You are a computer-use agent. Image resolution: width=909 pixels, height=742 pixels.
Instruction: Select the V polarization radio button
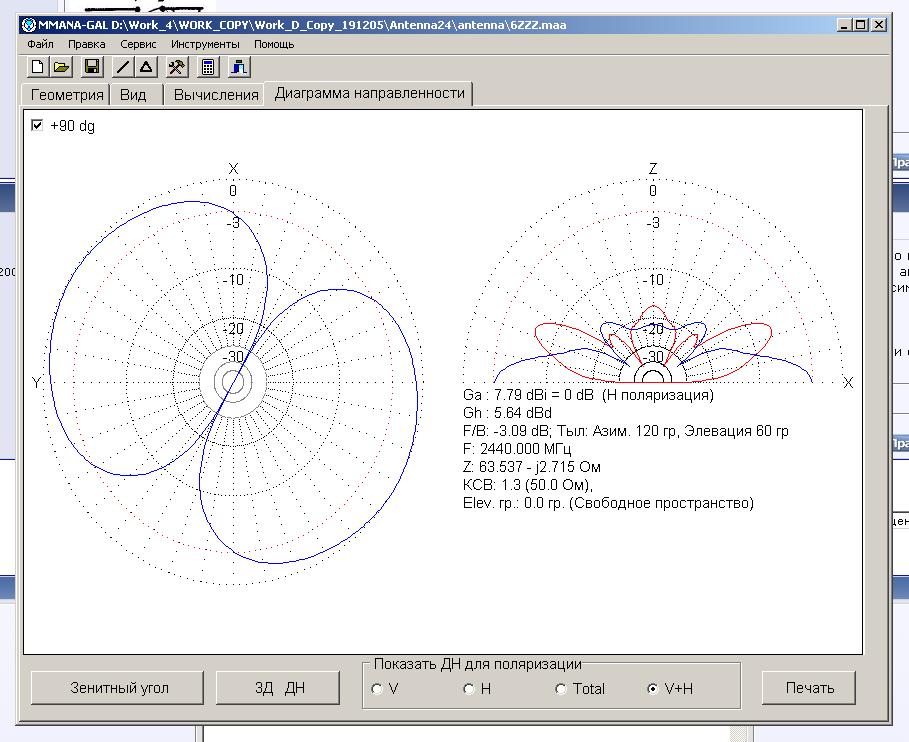click(x=377, y=689)
